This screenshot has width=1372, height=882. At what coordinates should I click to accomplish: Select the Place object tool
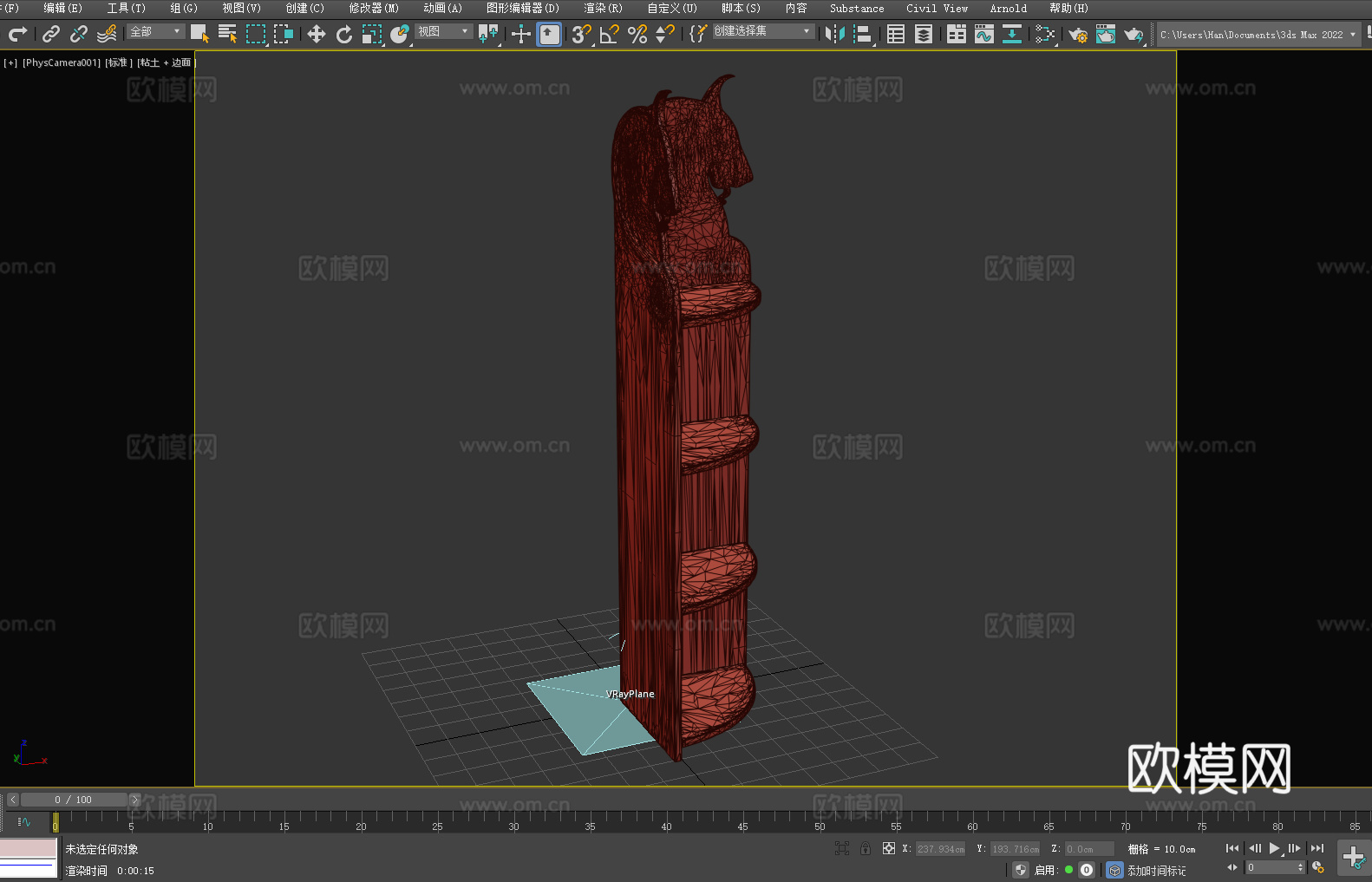pos(400,34)
